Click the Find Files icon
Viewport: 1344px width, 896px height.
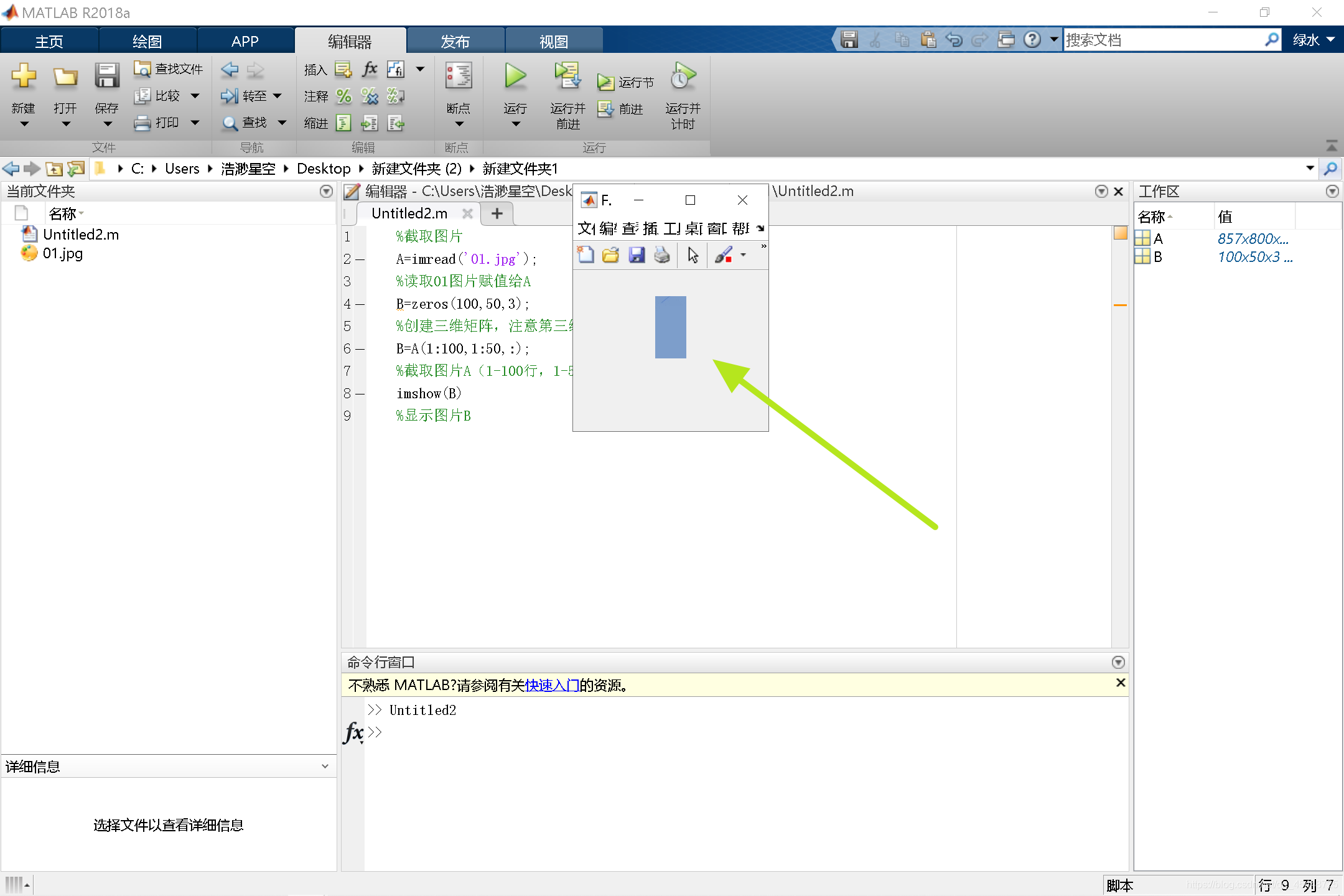tap(142, 68)
